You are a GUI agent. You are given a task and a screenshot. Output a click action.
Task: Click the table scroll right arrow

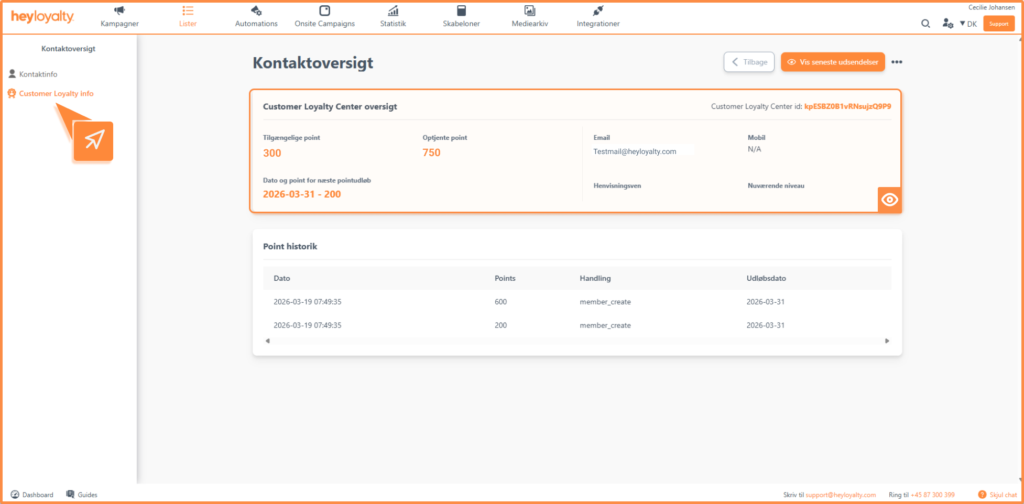pos(887,341)
